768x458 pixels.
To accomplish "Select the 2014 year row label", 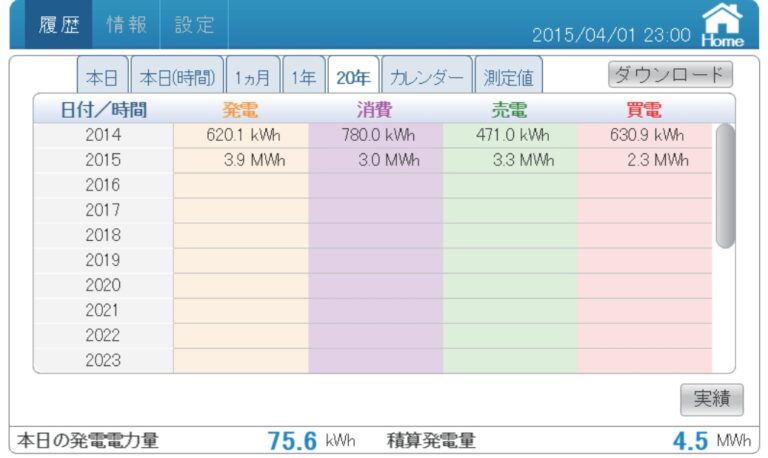I will [x=103, y=135].
